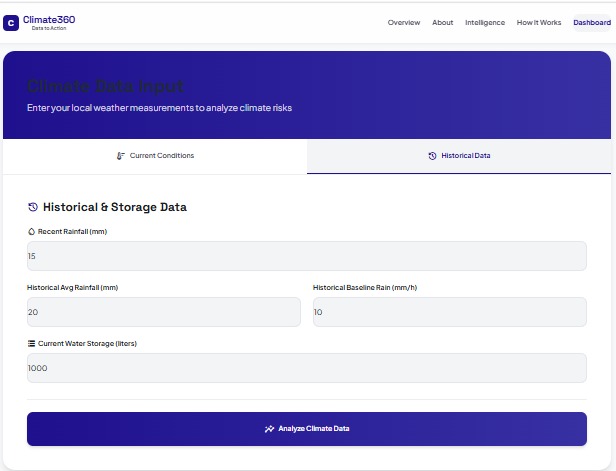Screen dimensions: 616x471
Task: Click the Analyze Climate Data button
Action: pyautogui.click(x=307, y=429)
